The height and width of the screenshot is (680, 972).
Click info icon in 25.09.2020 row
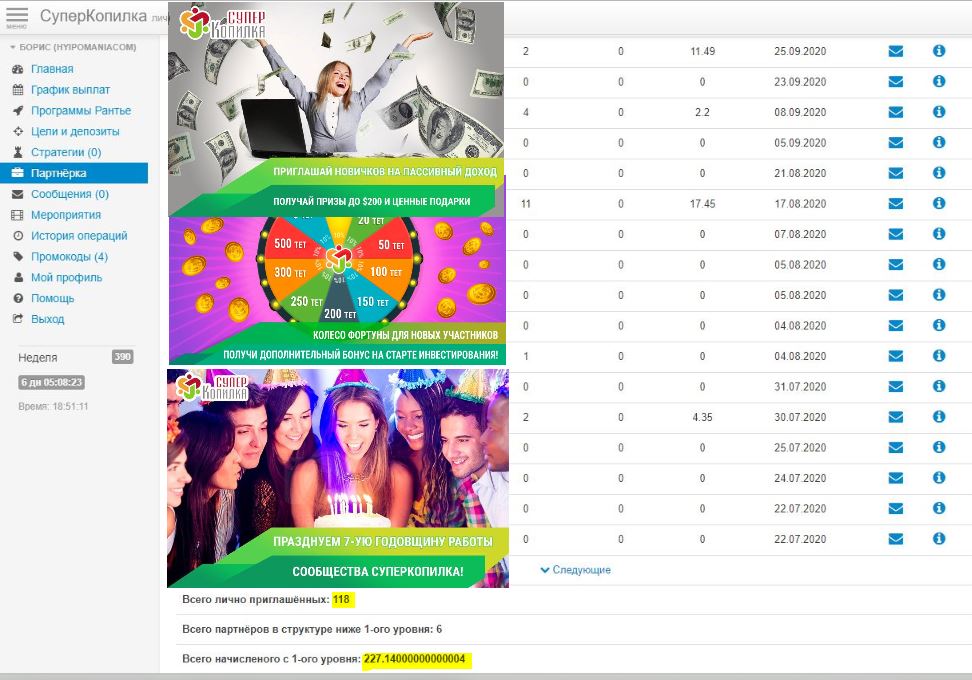(x=938, y=51)
